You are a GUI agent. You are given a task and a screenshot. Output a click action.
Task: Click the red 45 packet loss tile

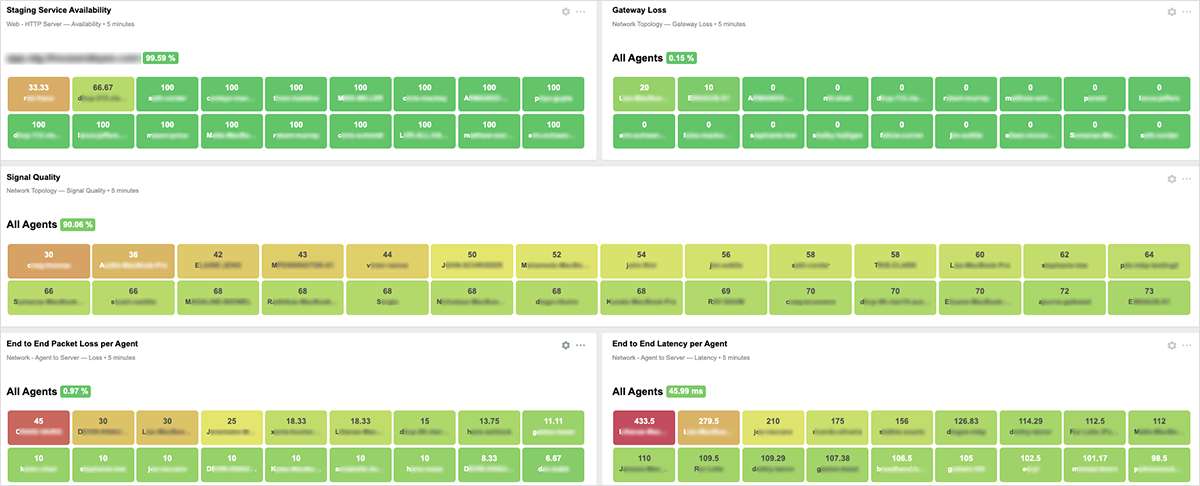pos(38,426)
